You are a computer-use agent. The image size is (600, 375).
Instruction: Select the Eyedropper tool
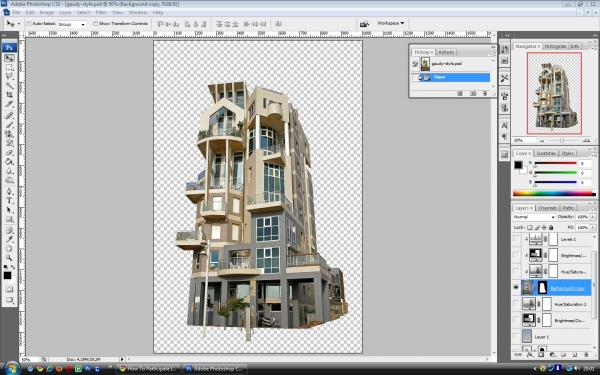pos(9,240)
